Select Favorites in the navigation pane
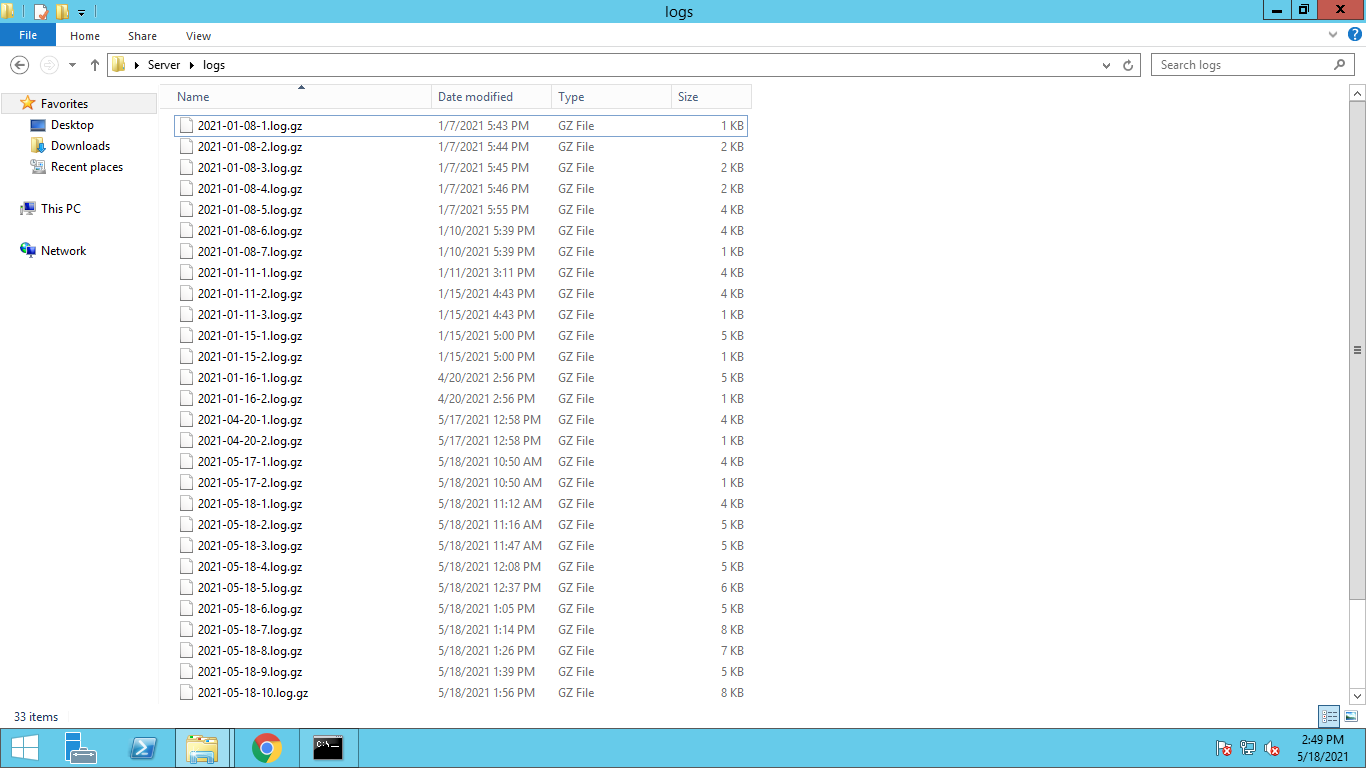Screen dimensions: 1366x768 pyautogui.click(x=64, y=104)
